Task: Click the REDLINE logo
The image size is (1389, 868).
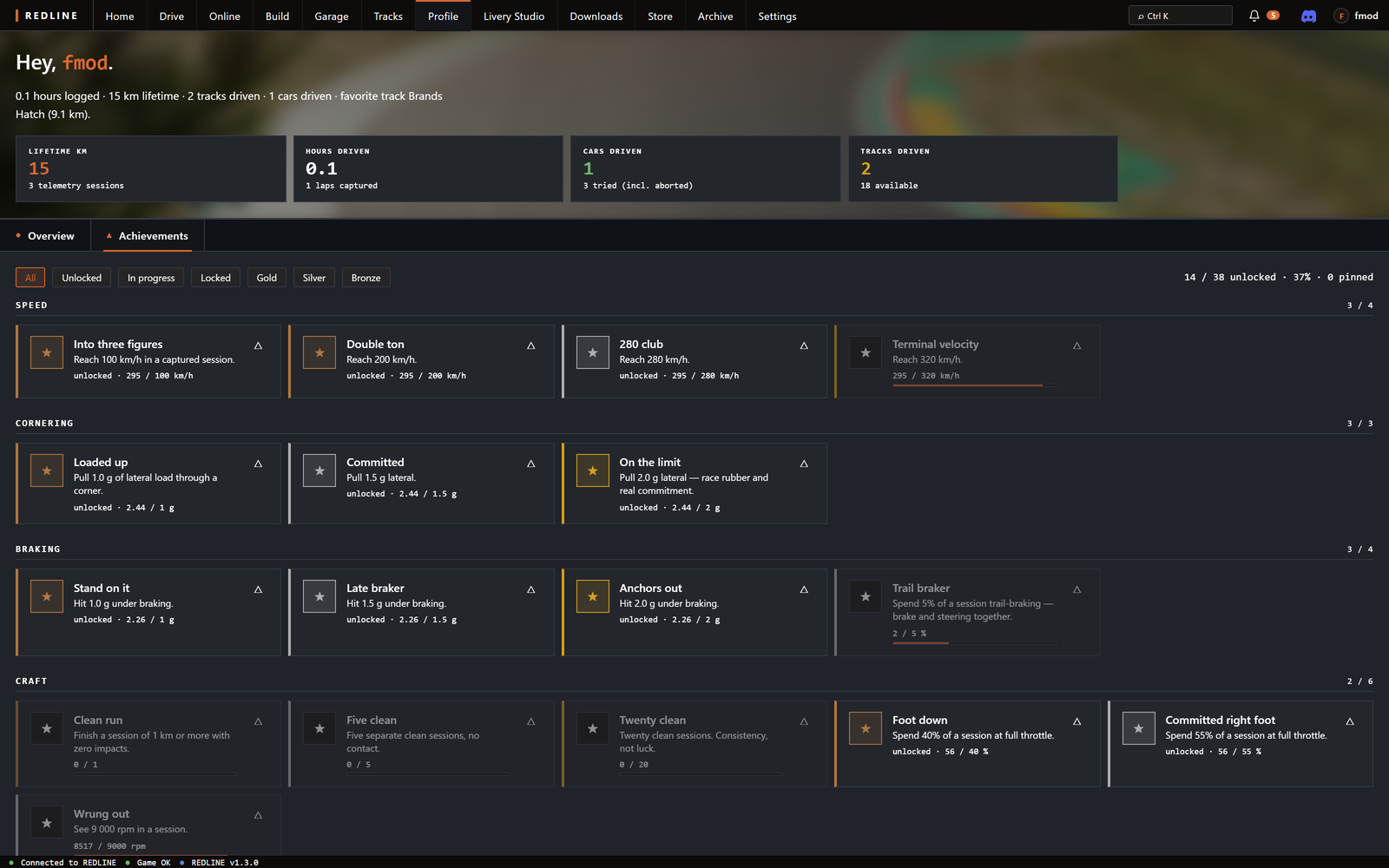Action: [47, 16]
